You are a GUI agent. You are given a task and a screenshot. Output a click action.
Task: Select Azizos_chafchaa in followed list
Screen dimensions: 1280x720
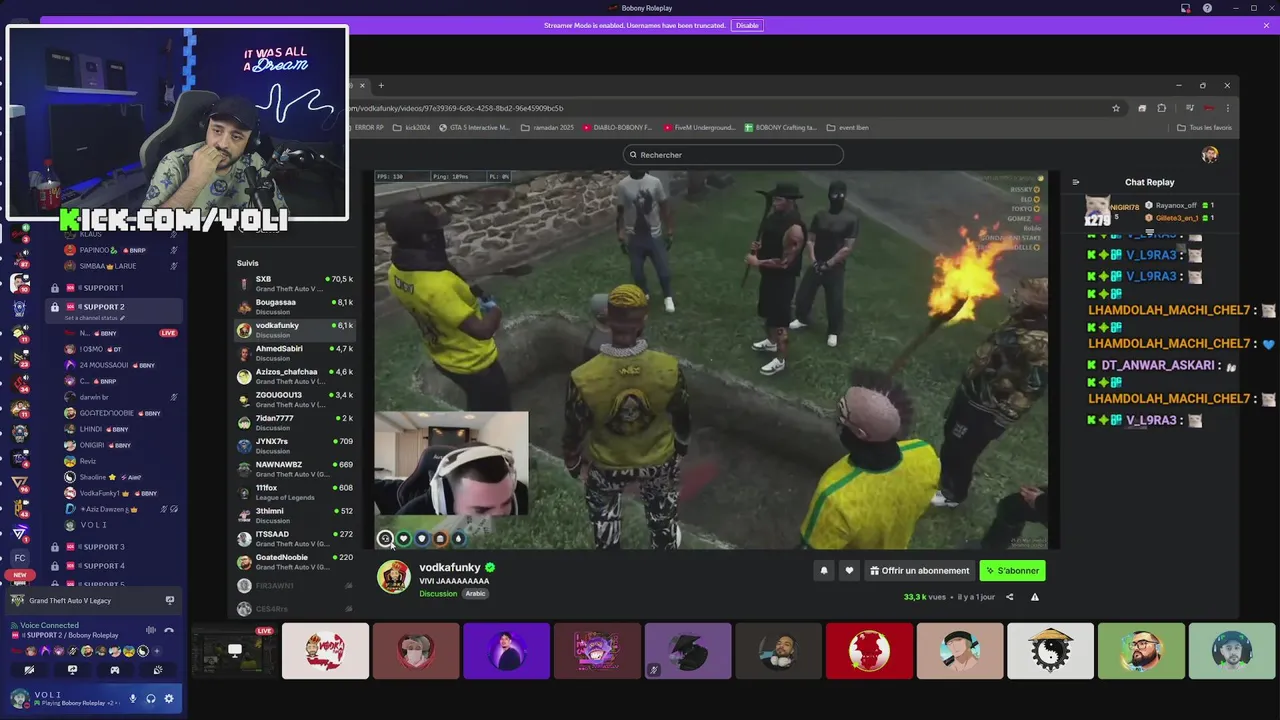coord(293,376)
